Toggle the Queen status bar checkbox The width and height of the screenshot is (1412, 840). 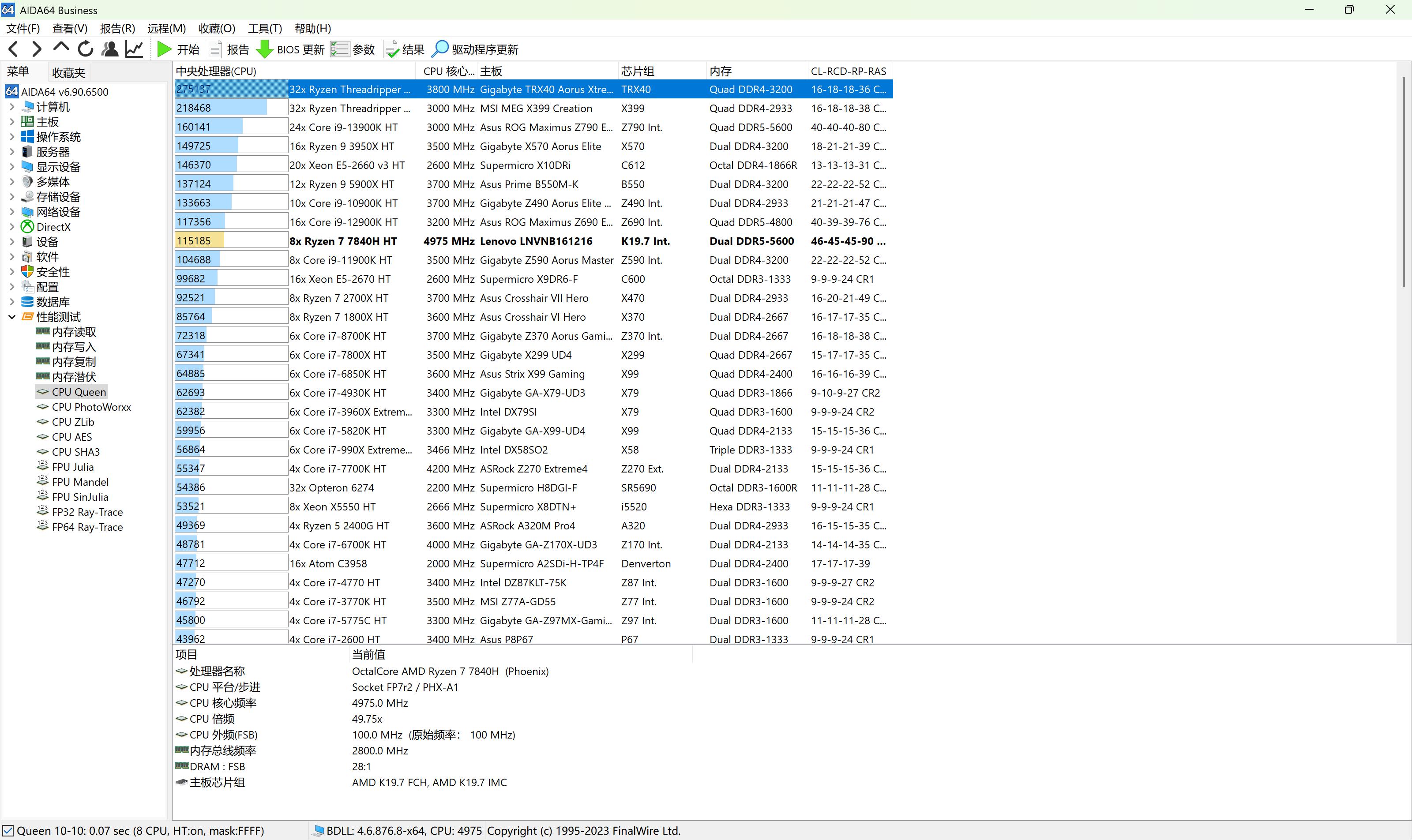[x=8, y=830]
